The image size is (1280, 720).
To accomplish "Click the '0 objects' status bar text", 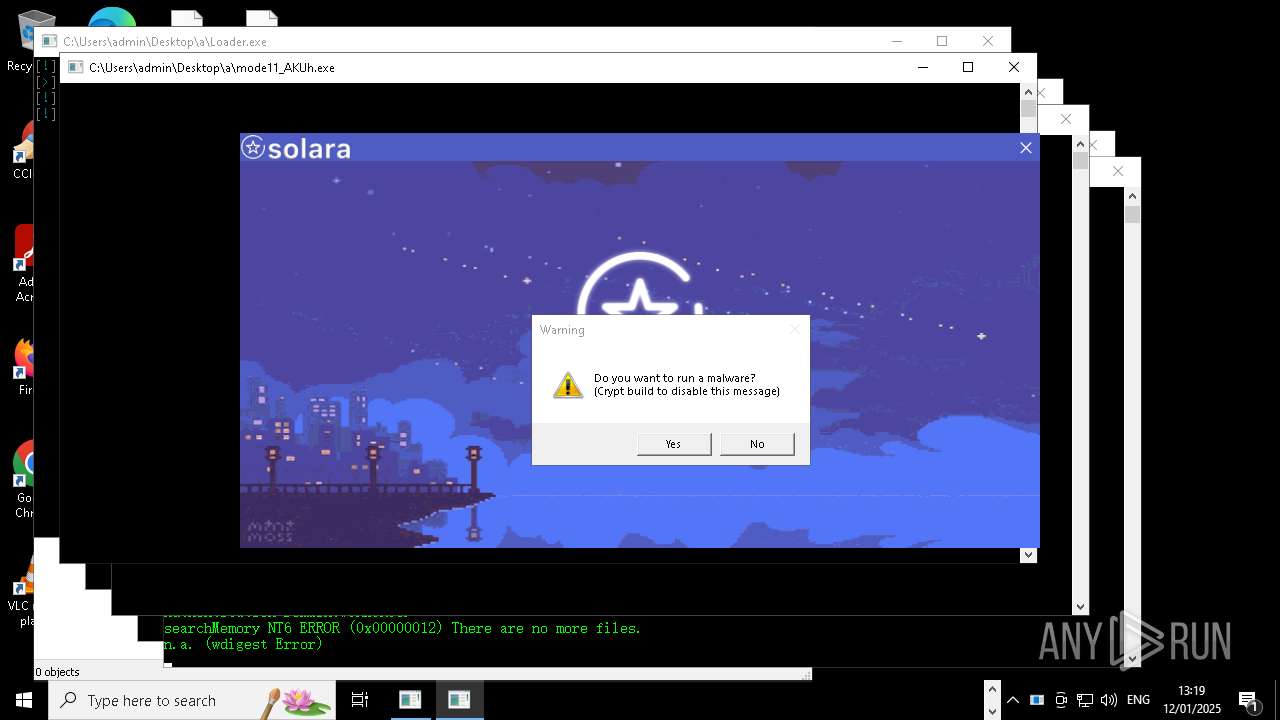I will [x=57, y=672].
